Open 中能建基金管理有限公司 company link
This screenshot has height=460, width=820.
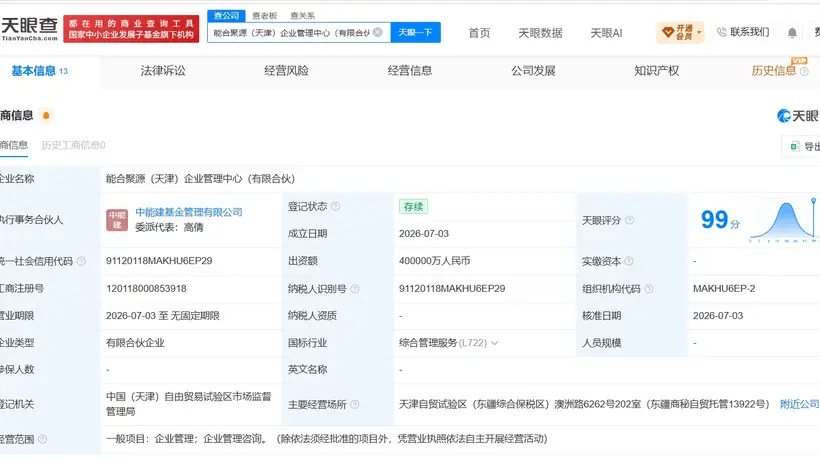pyautogui.click(x=189, y=212)
